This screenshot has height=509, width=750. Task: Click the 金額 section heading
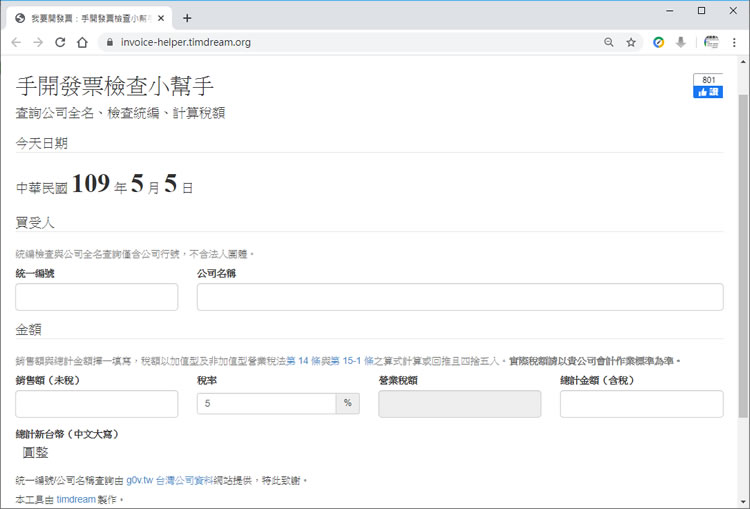coord(28,329)
